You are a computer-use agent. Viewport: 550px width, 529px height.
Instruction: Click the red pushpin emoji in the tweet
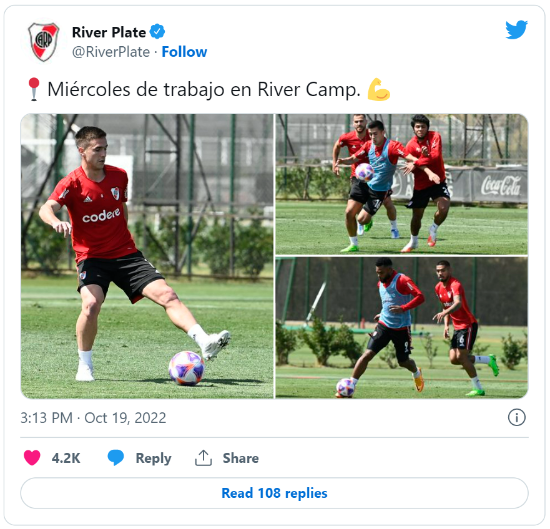tap(34, 89)
